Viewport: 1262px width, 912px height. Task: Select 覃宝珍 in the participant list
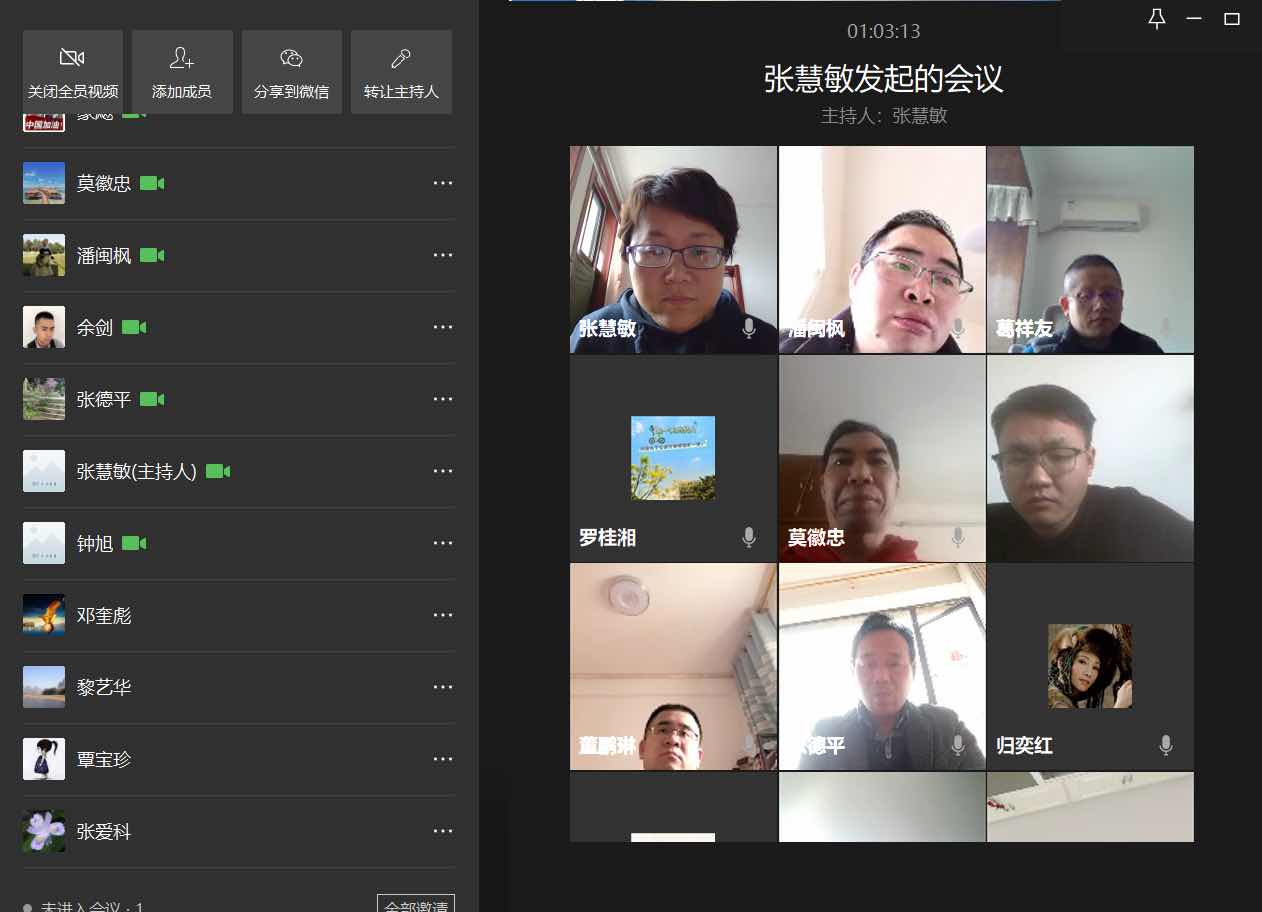(104, 759)
